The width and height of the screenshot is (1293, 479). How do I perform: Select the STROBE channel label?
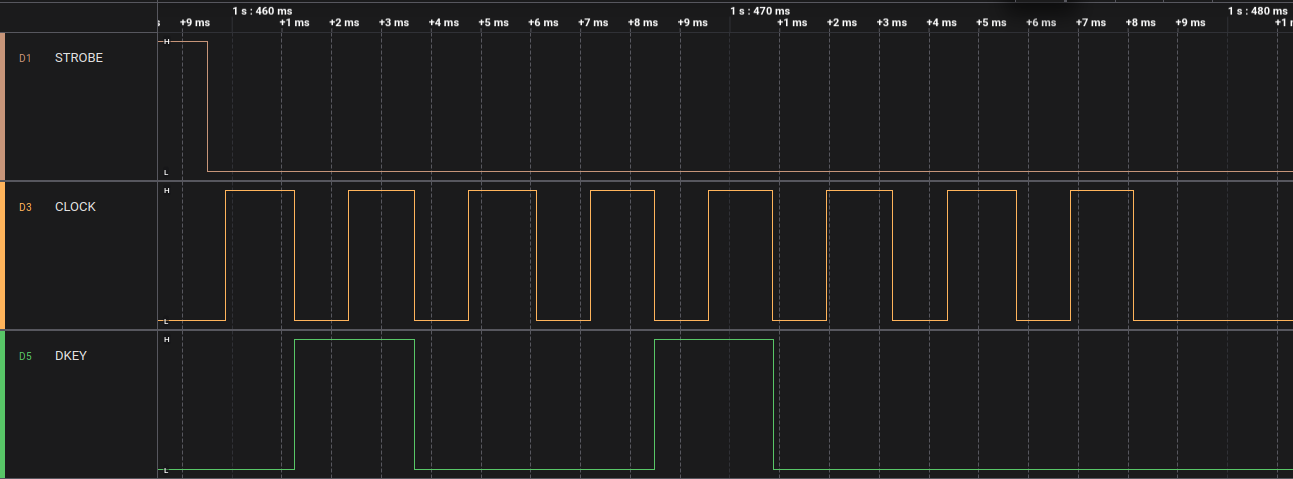click(x=78, y=58)
